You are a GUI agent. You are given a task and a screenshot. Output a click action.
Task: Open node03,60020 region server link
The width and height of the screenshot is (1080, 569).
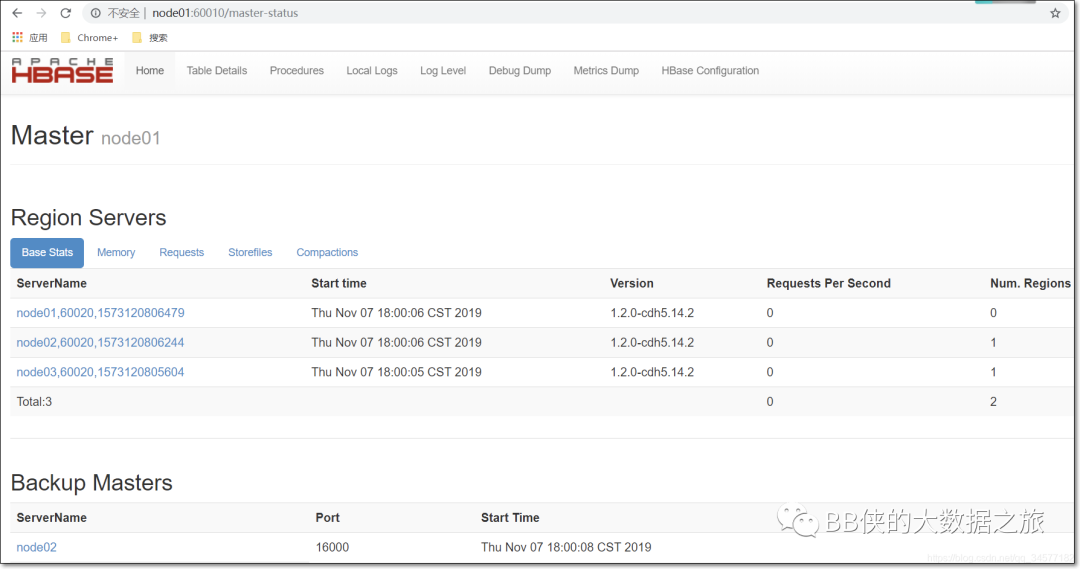coord(101,372)
